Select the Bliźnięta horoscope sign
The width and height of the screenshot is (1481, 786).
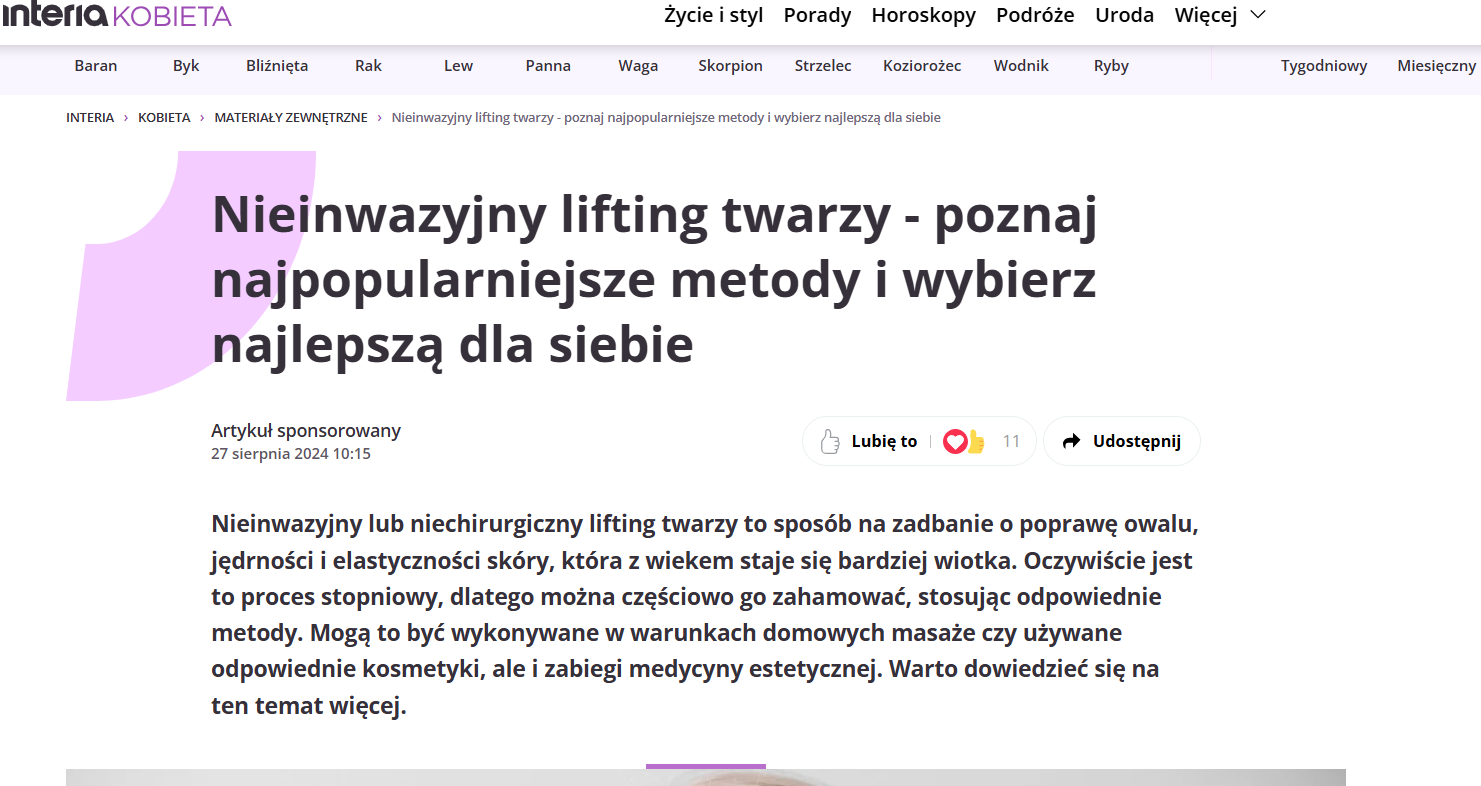point(277,66)
